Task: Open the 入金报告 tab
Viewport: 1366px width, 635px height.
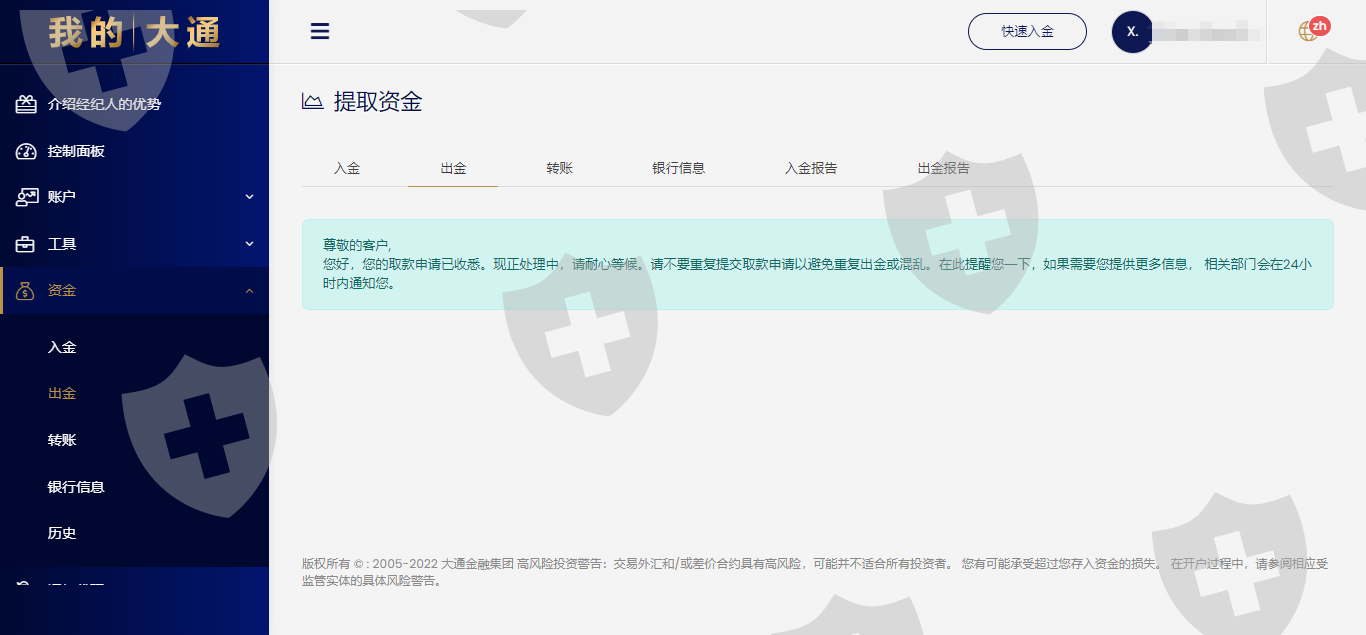Action: click(x=810, y=168)
